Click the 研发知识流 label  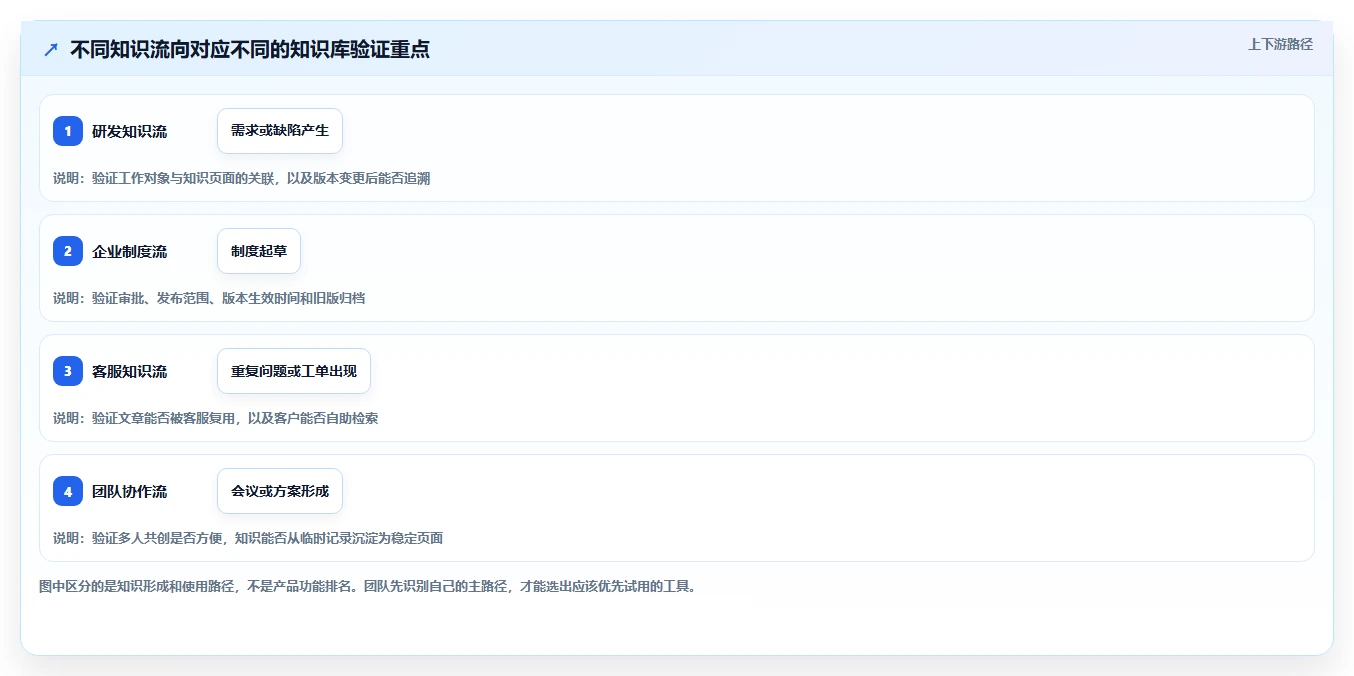tap(130, 131)
